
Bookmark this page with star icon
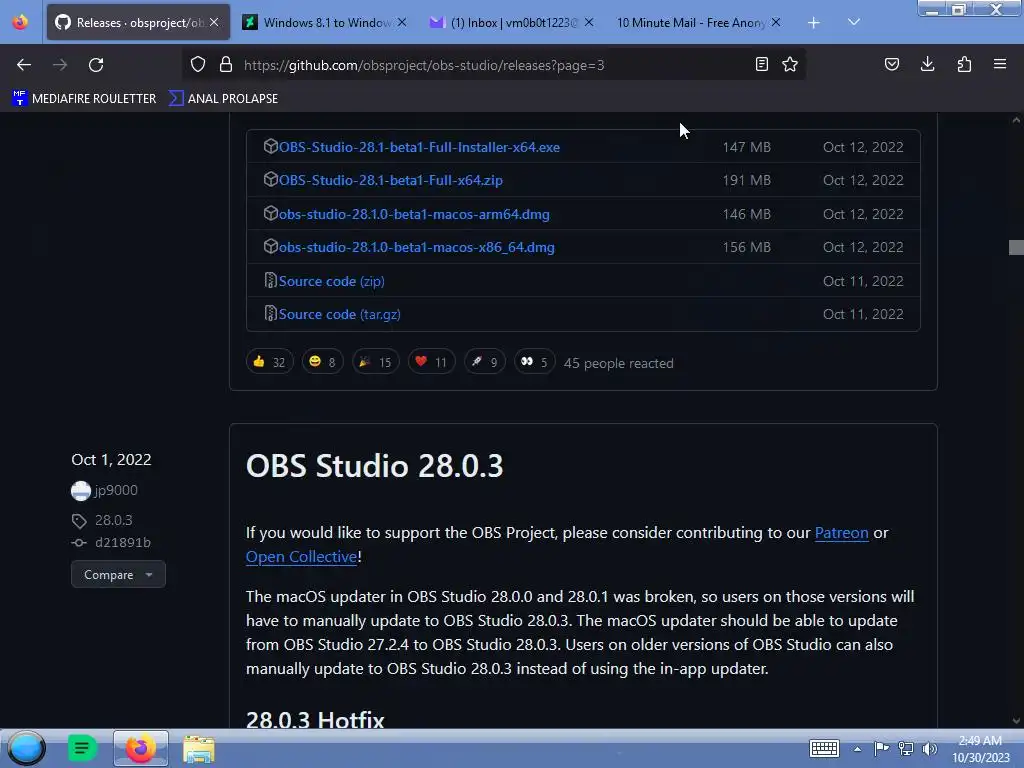(790, 64)
